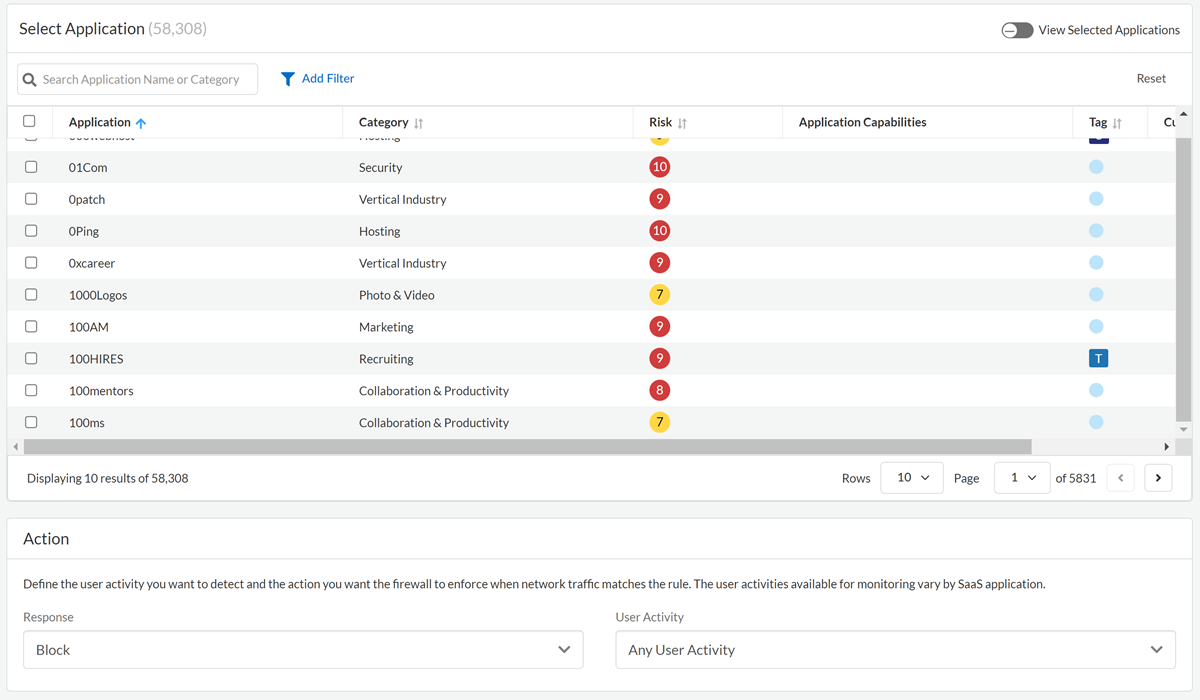Click the blue T tag icon for 100HIRES
This screenshot has height=700, width=1200.
1098,358
